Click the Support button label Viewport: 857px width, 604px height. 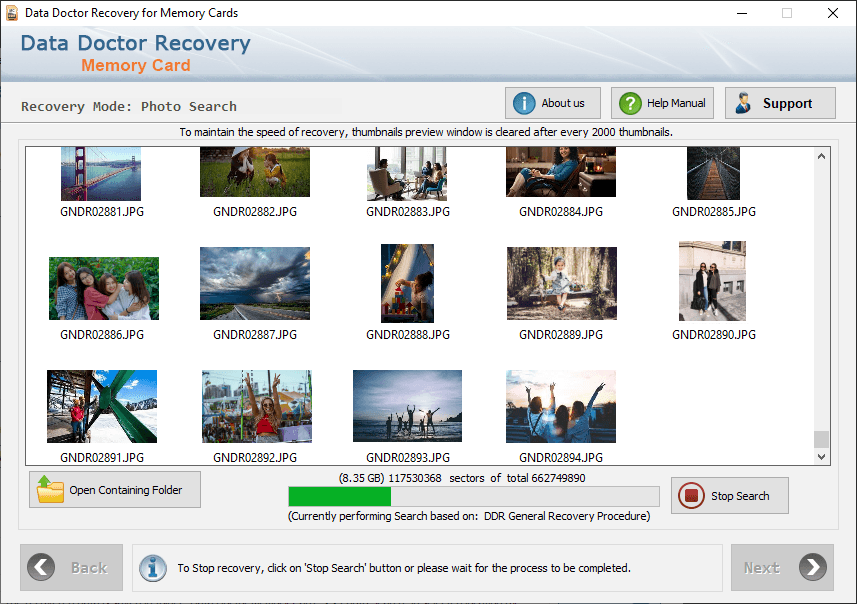coord(787,103)
